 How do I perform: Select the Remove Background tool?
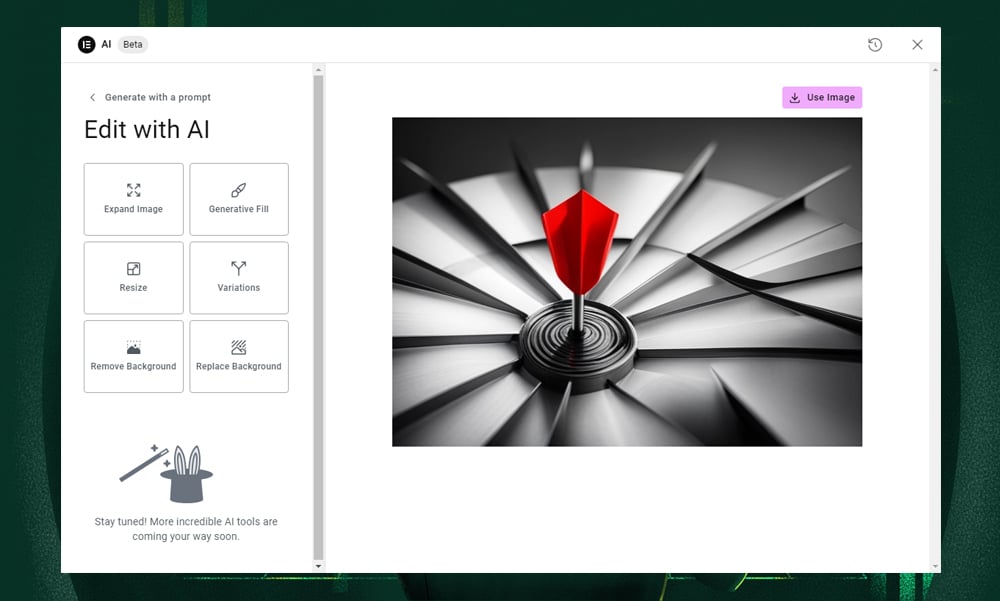tap(133, 356)
